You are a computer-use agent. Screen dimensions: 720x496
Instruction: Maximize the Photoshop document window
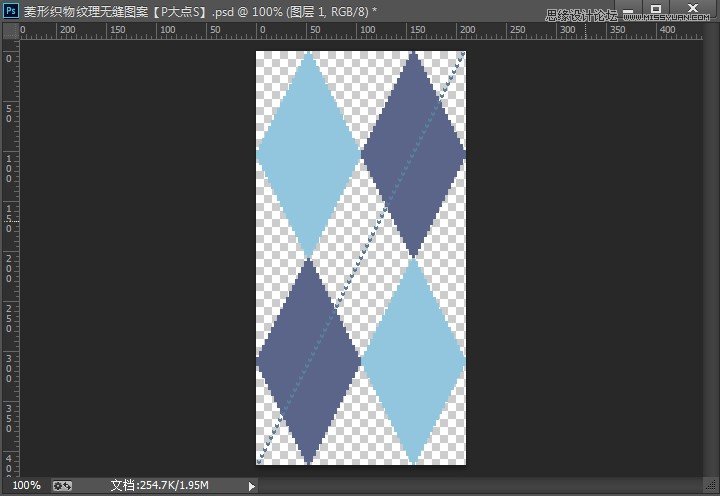656,9
